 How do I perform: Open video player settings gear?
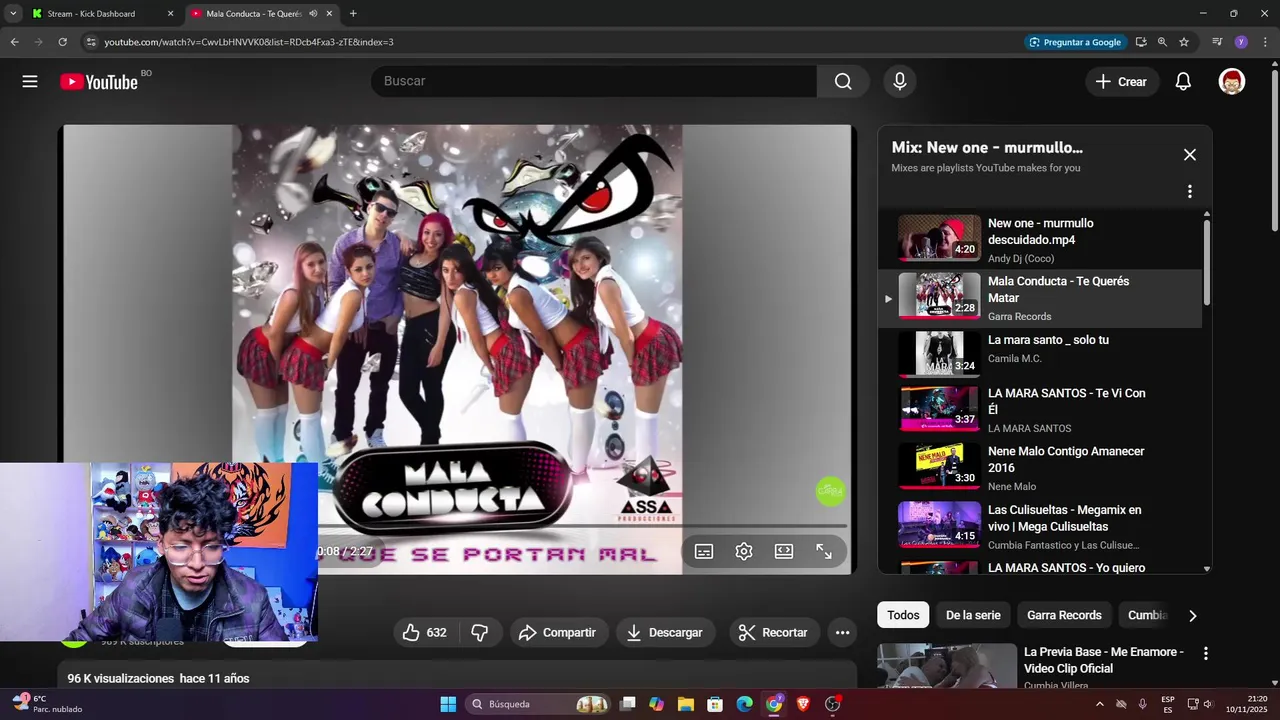(744, 551)
